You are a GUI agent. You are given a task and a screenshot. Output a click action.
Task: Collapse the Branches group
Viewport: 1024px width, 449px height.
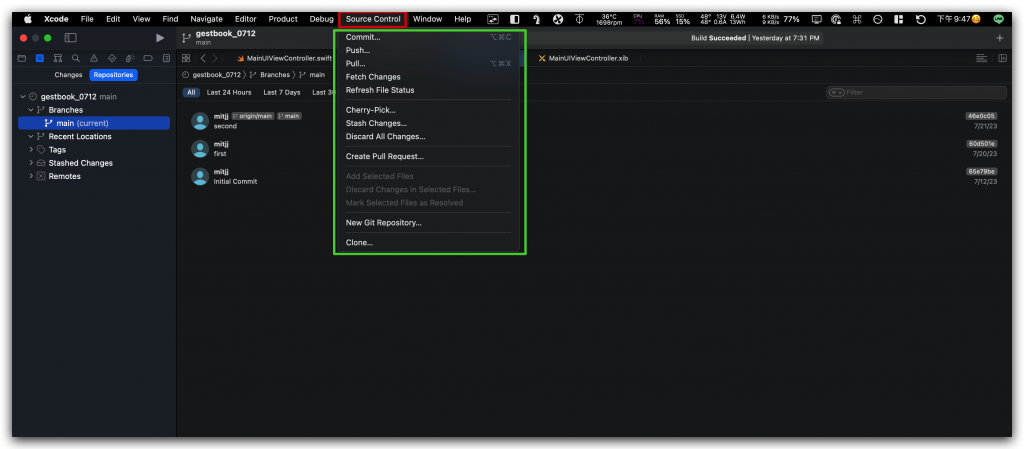(x=31, y=110)
